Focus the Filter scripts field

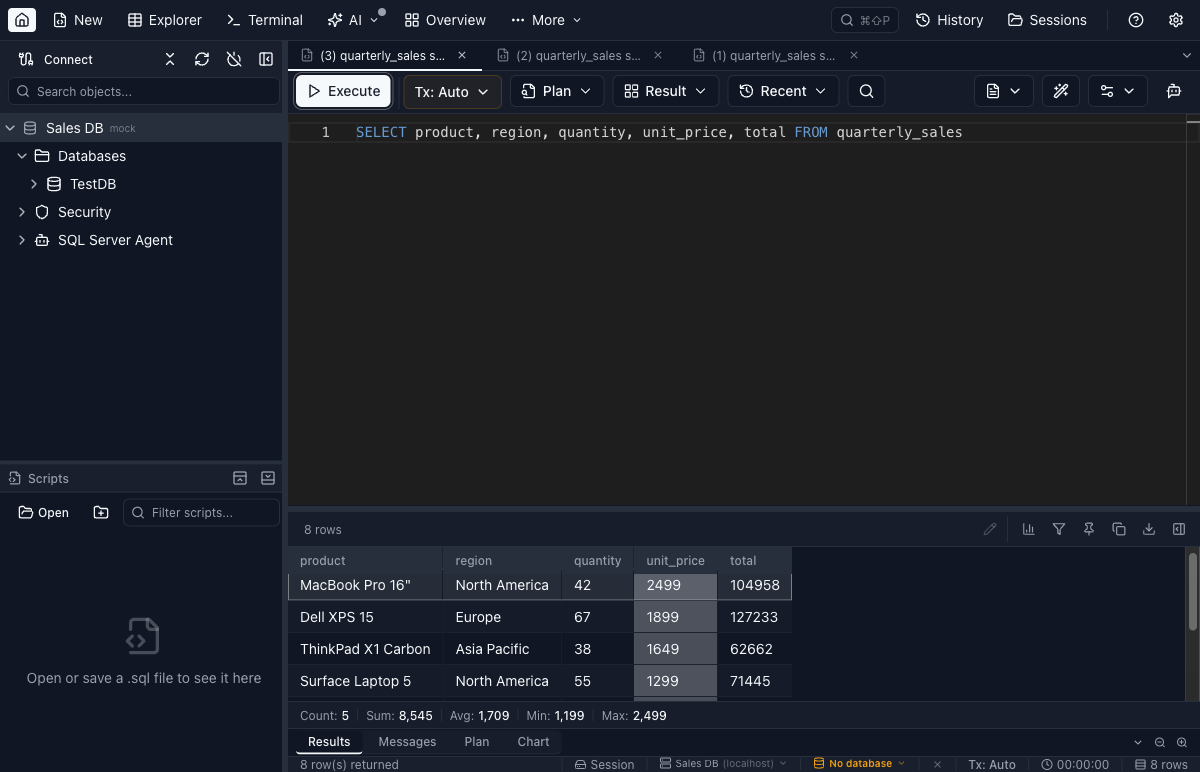click(x=201, y=512)
